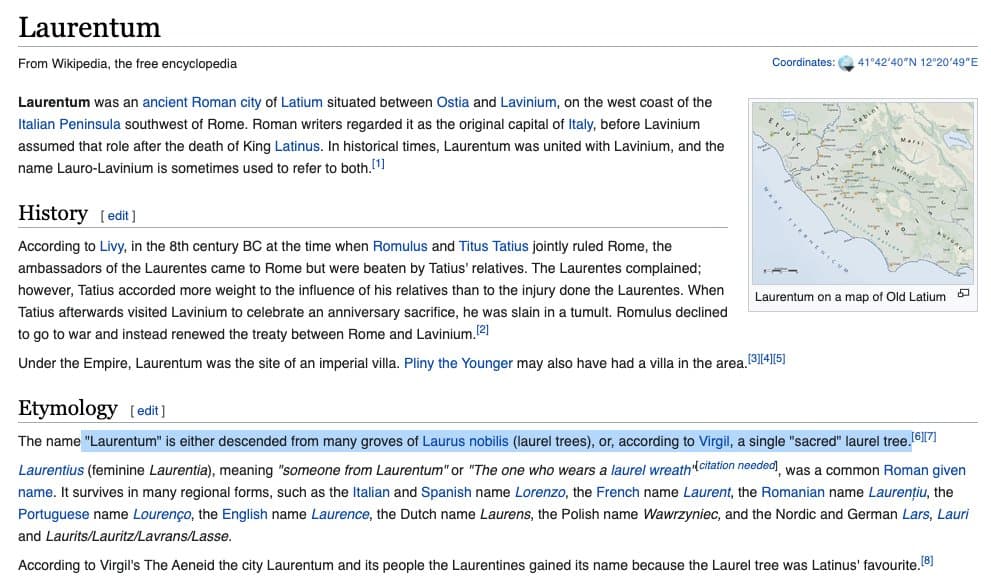
Task: Edit the History section
Action: click(x=118, y=215)
